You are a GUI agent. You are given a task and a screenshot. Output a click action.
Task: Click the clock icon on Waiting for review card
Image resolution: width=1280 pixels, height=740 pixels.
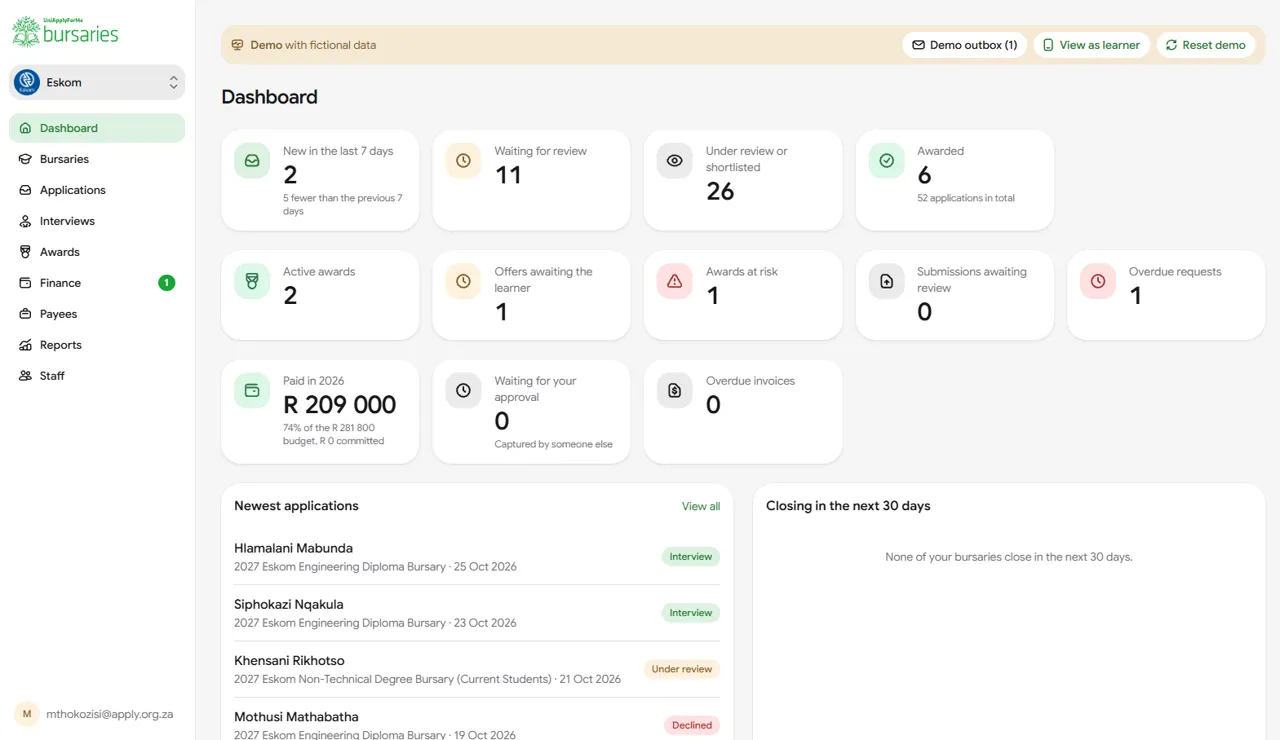pyautogui.click(x=463, y=160)
